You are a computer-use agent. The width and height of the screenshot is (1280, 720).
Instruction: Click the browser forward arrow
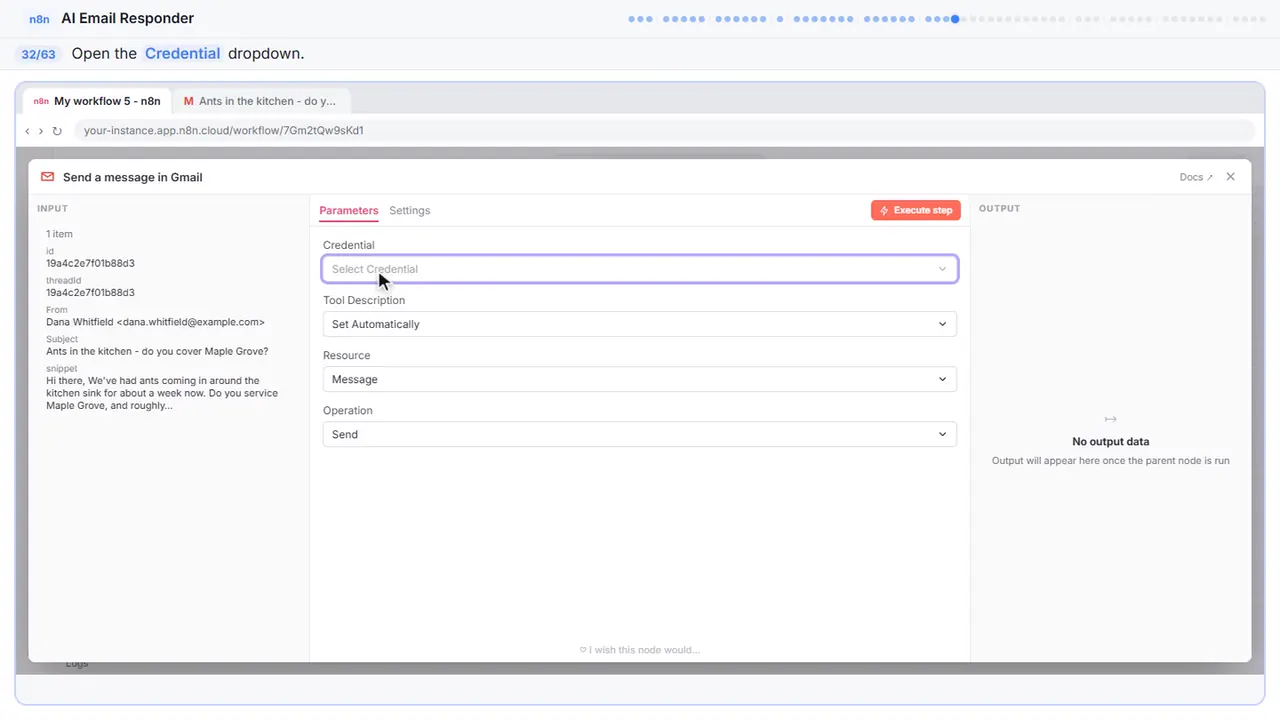coord(41,131)
